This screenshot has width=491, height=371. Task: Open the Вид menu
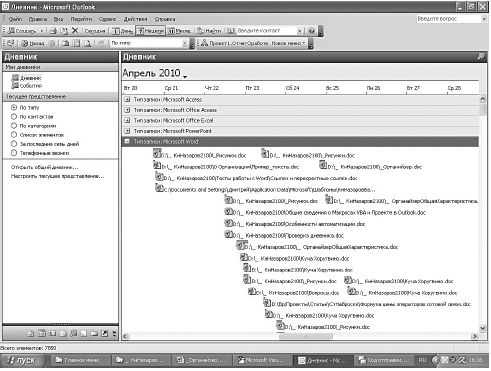(58, 19)
